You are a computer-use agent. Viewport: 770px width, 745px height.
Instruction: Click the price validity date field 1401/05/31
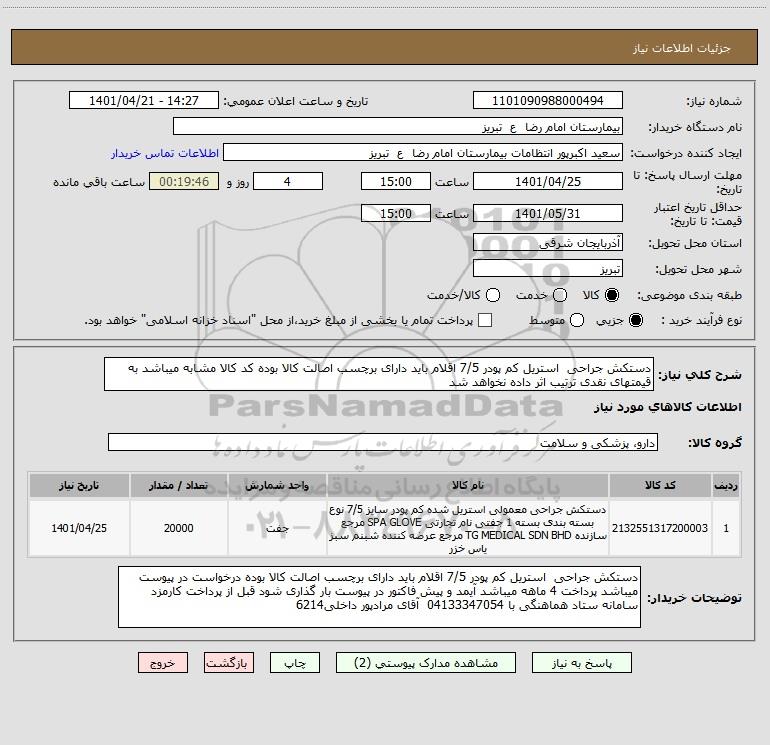pos(548,213)
